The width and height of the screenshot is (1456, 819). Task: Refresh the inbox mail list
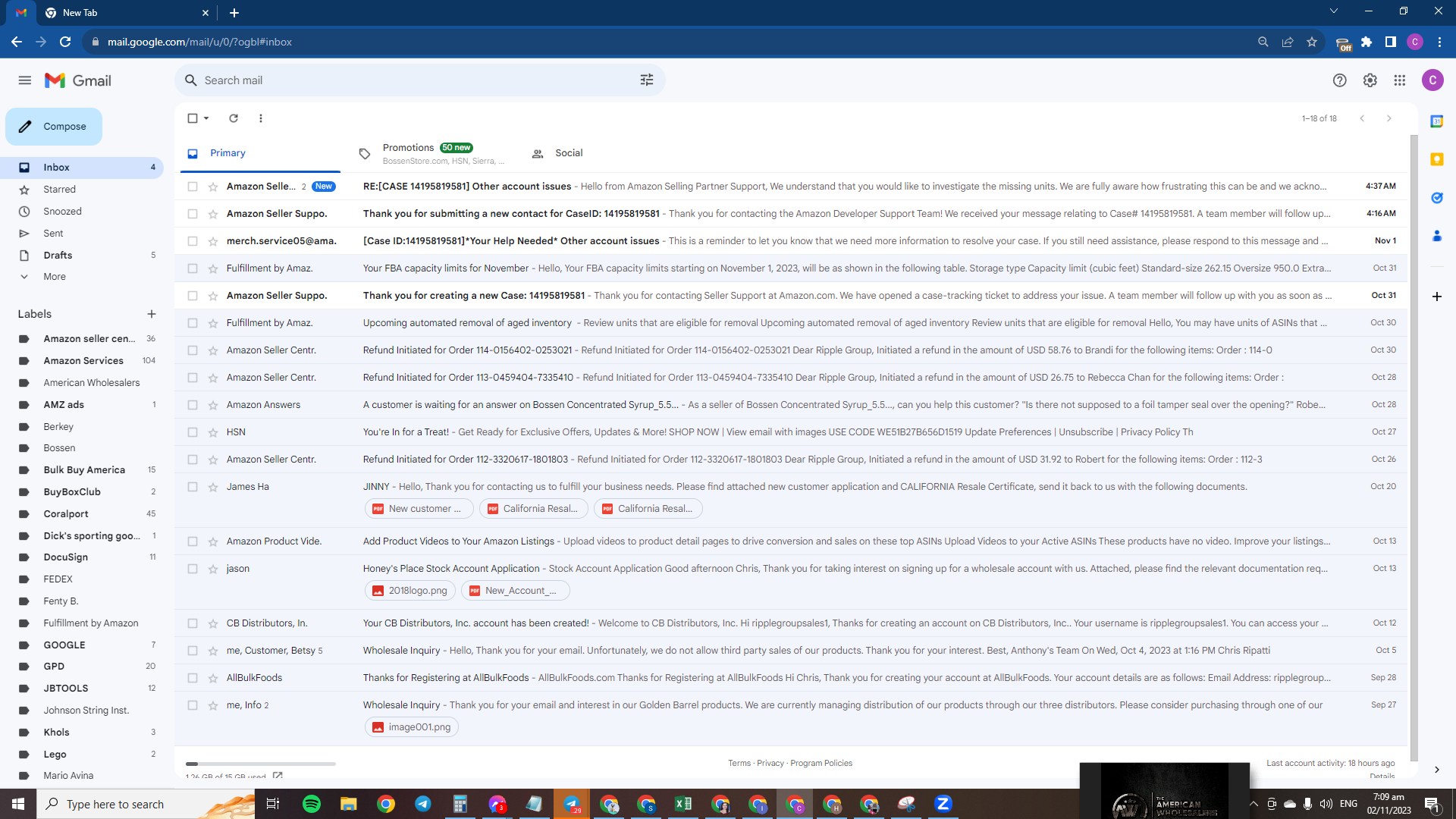coord(234,118)
